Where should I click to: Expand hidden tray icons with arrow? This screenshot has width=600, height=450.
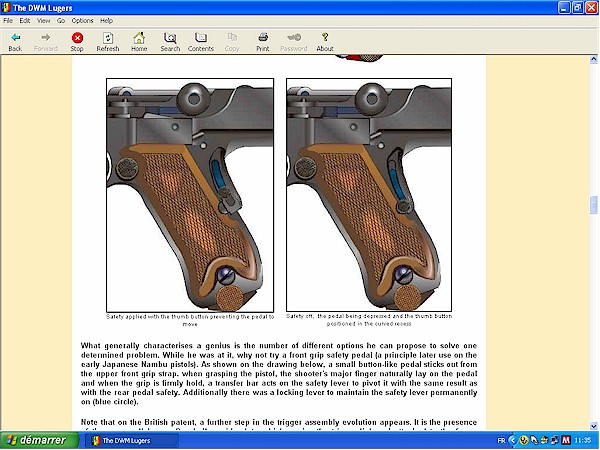point(512,440)
